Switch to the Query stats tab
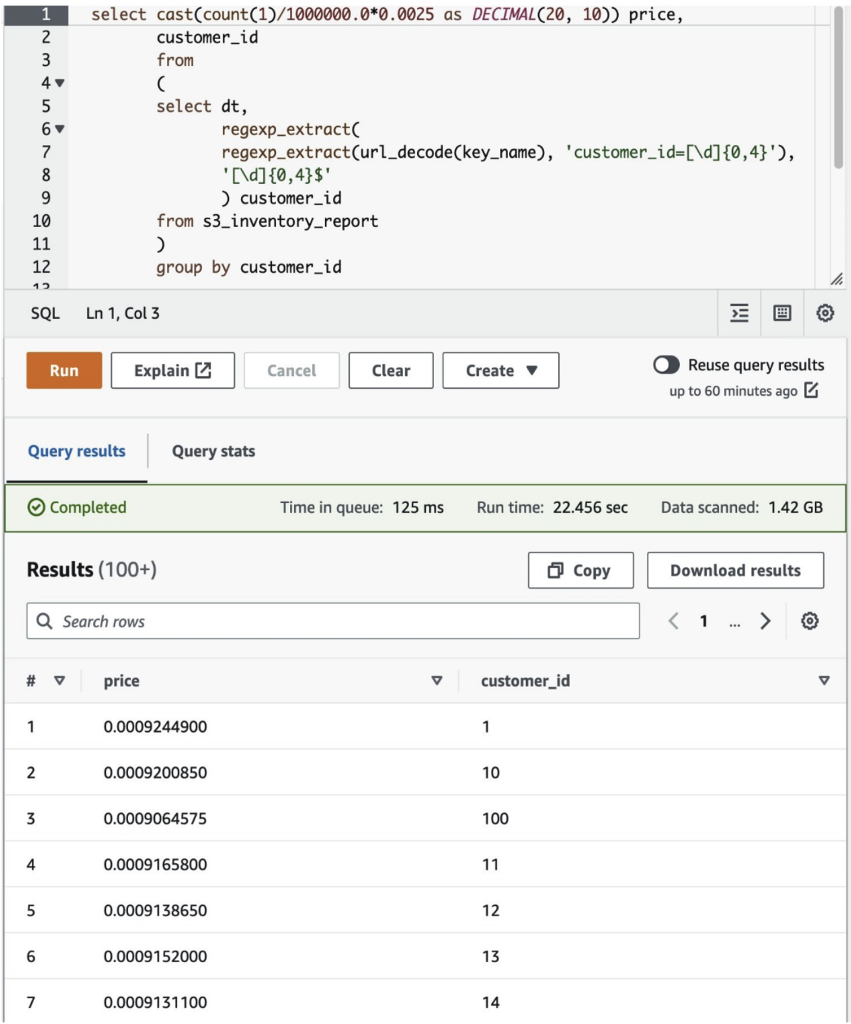 click(x=212, y=451)
